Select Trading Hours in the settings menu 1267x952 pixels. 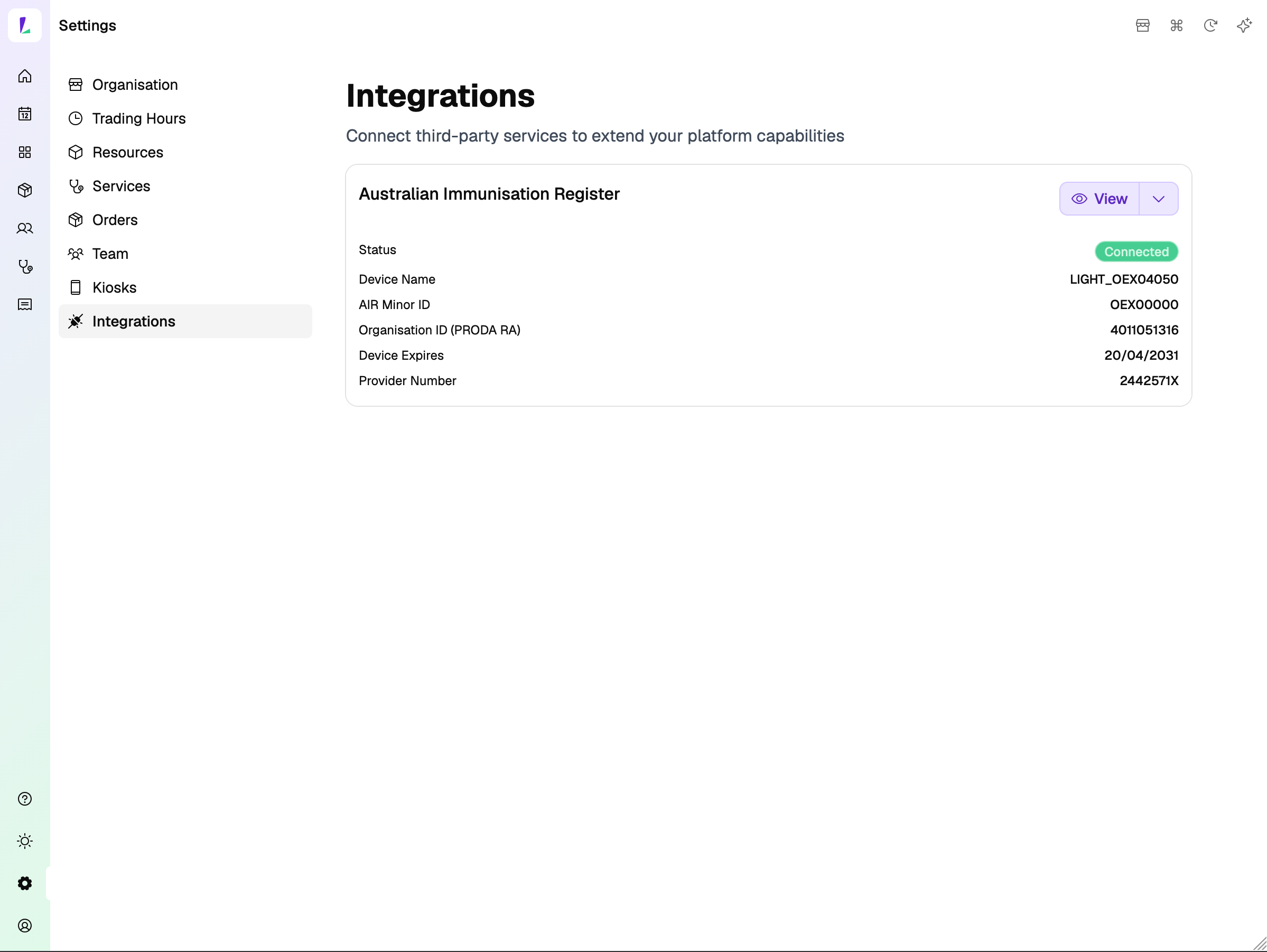coord(185,118)
